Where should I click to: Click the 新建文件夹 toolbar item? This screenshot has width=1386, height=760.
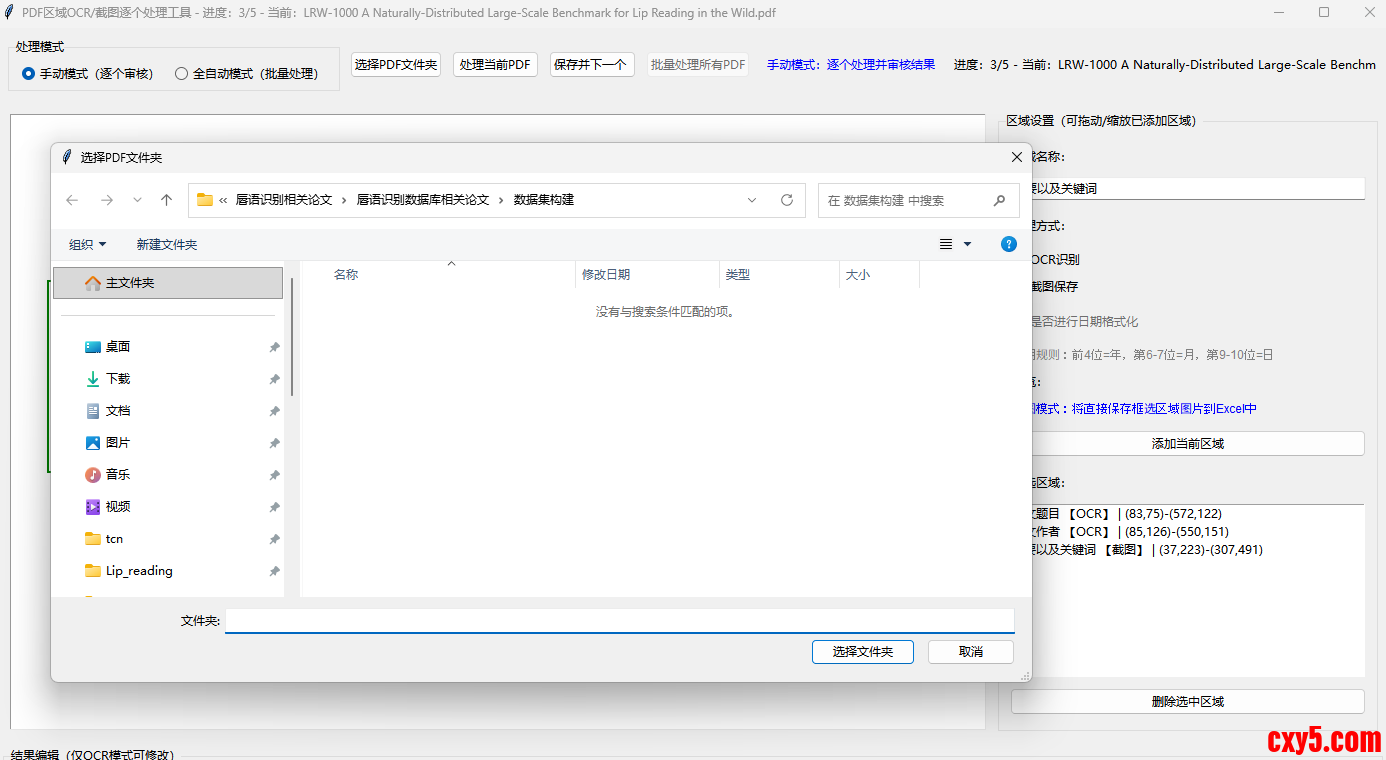(x=167, y=245)
